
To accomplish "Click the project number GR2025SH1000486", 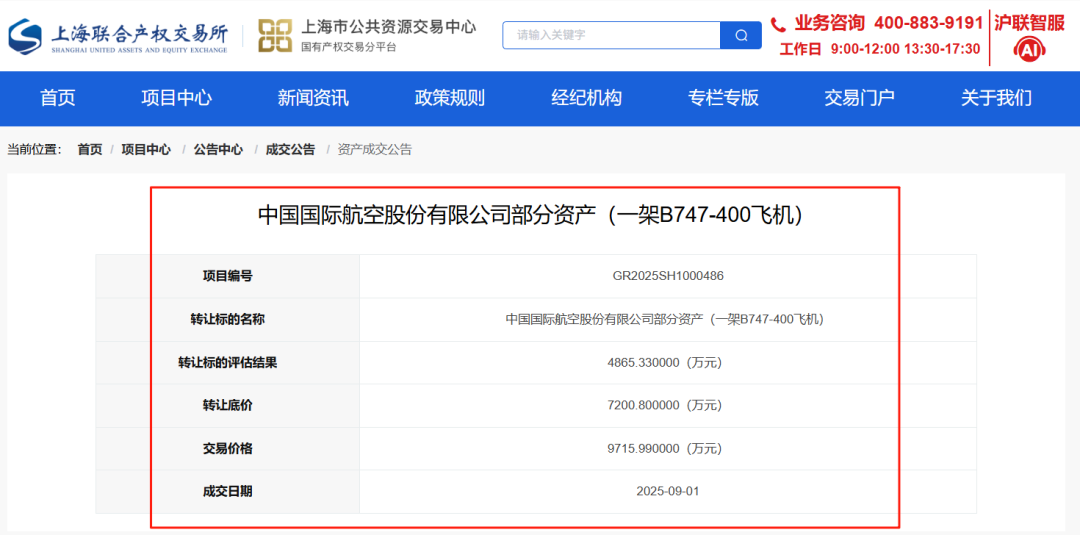I will [668, 276].
